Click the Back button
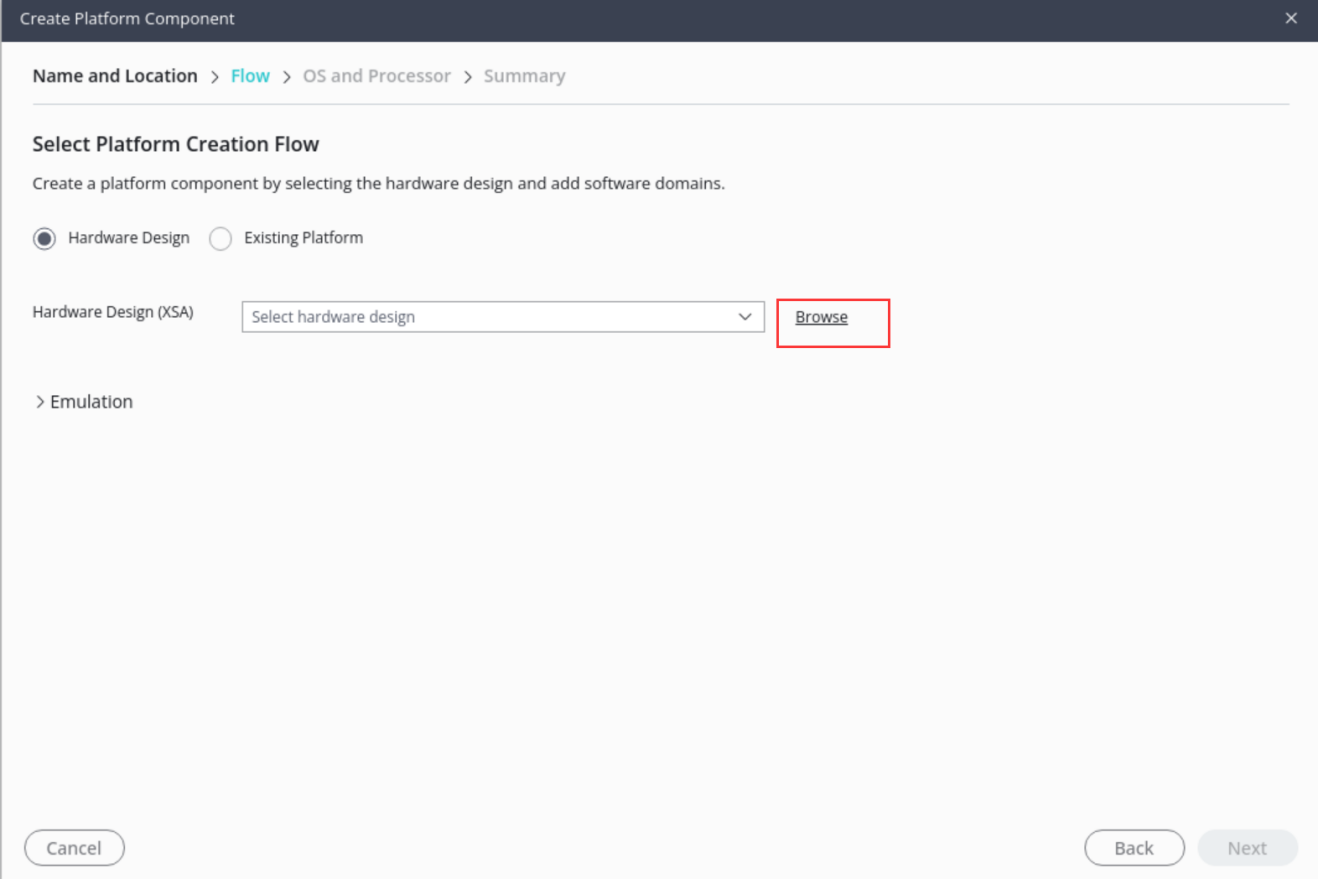 pos(1134,848)
